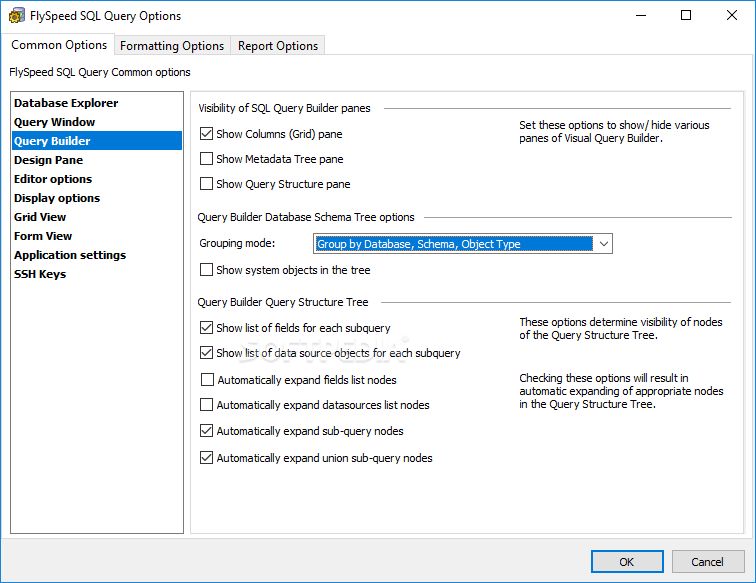
Task: Enable Show system objects in the tree
Action: coord(206,270)
